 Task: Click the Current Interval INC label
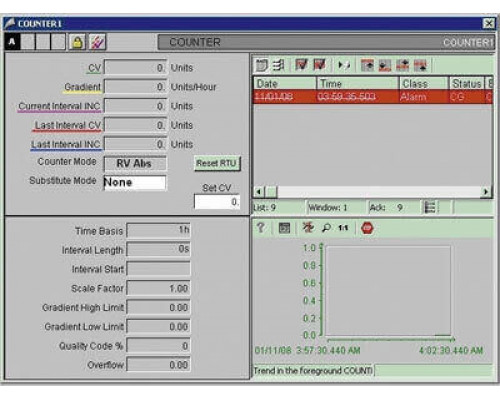[x=59, y=106]
